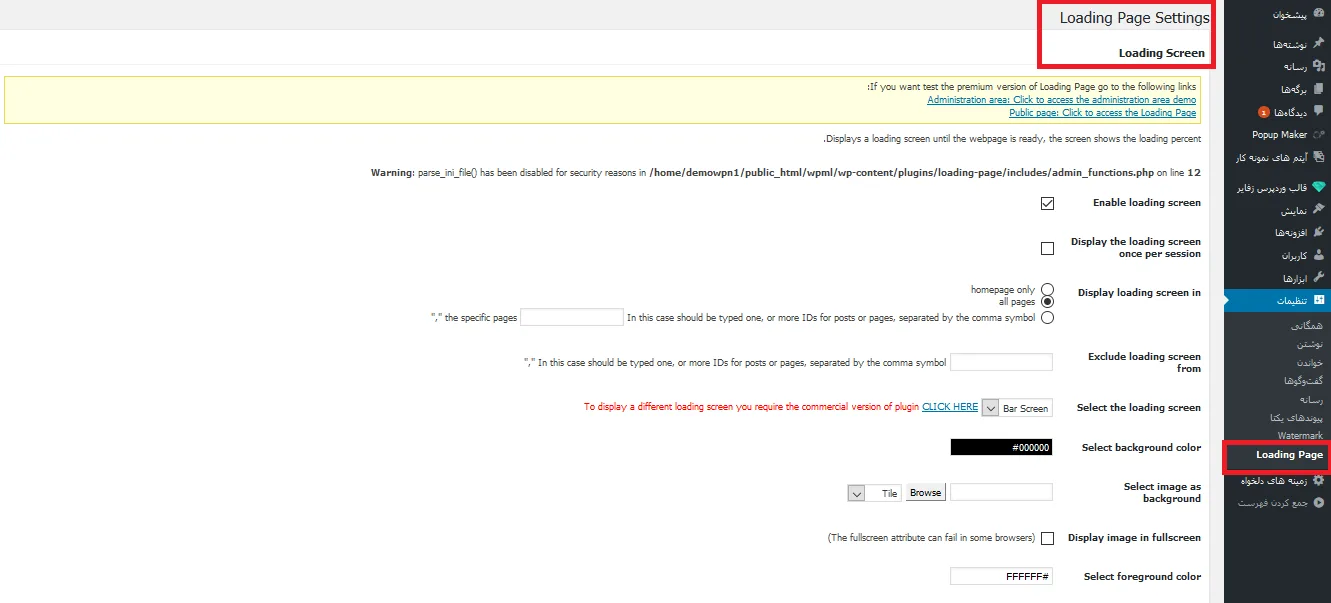Click the Pages icon beside برگه‌ها
Screen dimensions: 1331x603
pos(1318,89)
